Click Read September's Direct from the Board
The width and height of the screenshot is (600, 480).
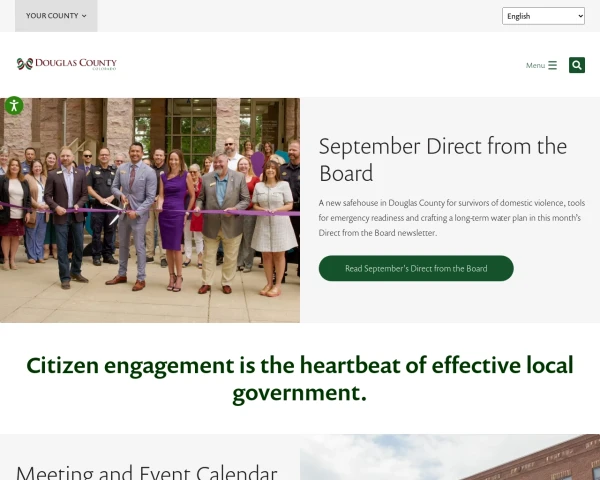pyautogui.click(x=416, y=268)
